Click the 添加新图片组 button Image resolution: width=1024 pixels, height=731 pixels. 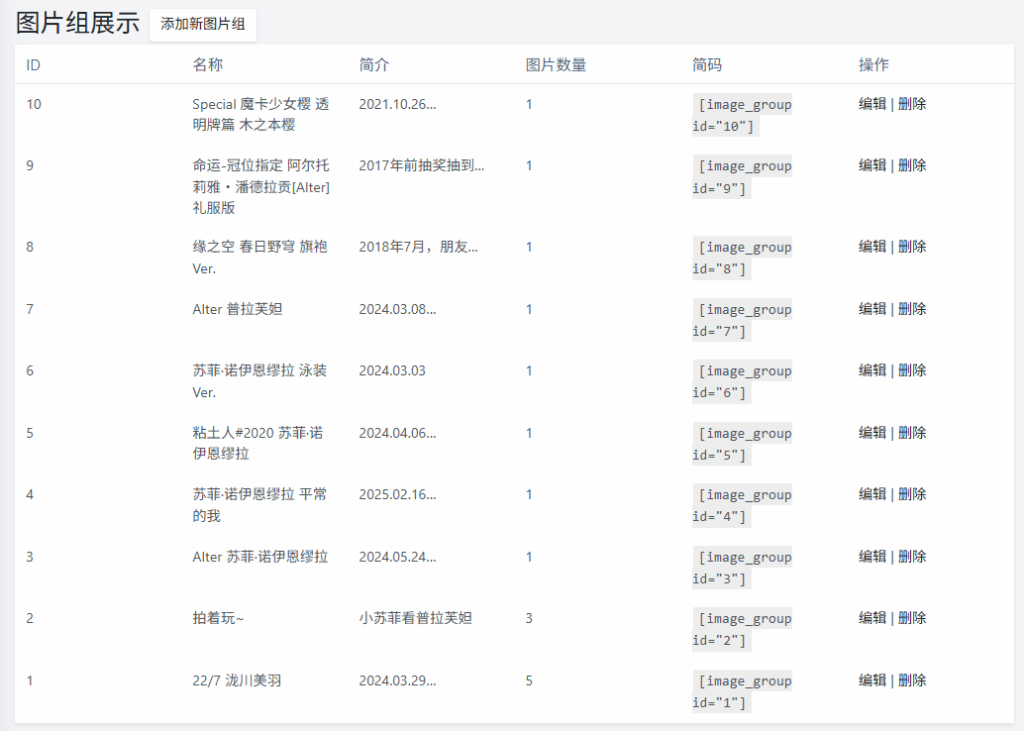(x=202, y=25)
